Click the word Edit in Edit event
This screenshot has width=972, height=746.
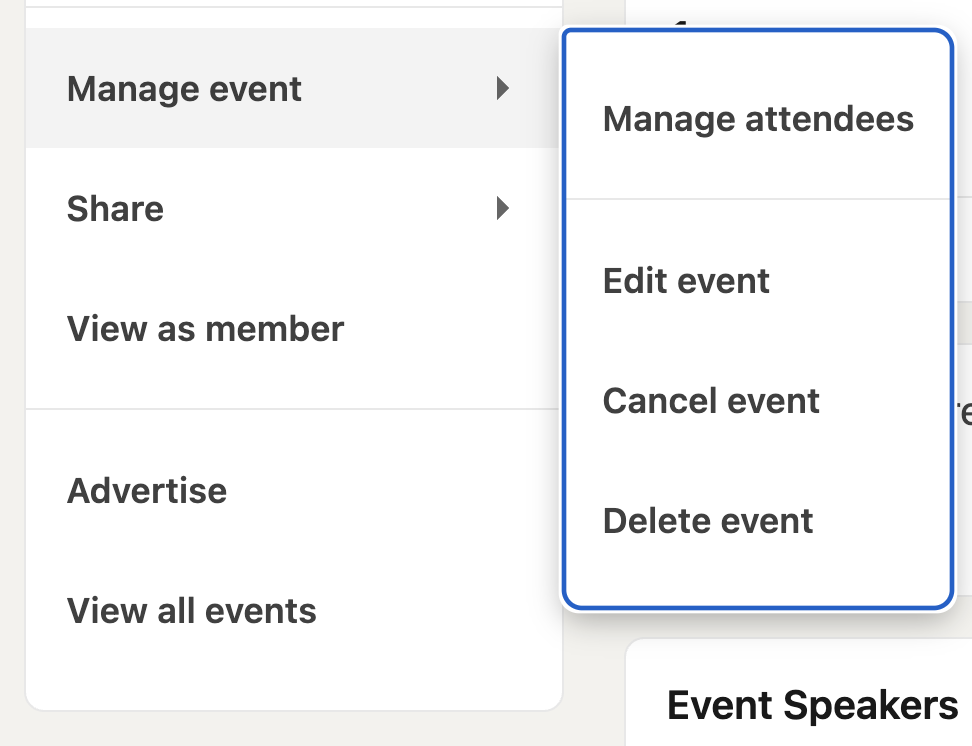630,281
